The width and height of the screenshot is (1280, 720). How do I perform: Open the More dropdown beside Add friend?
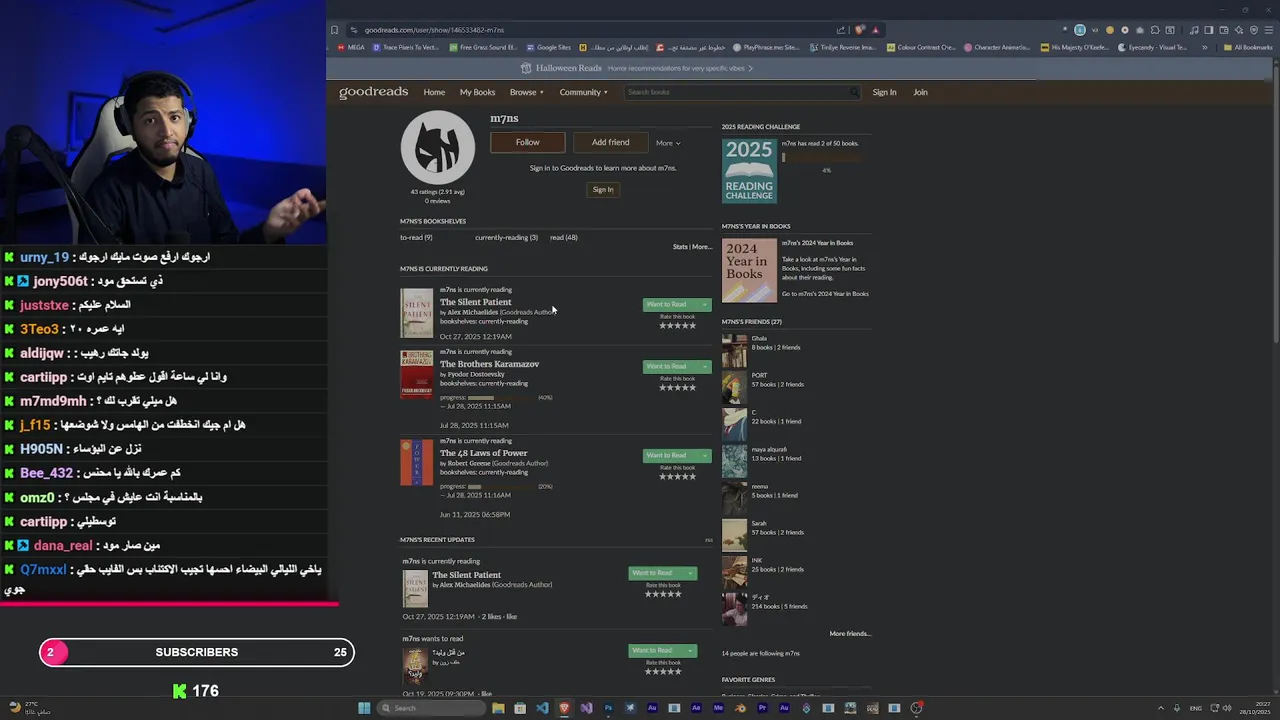pos(668,143)
